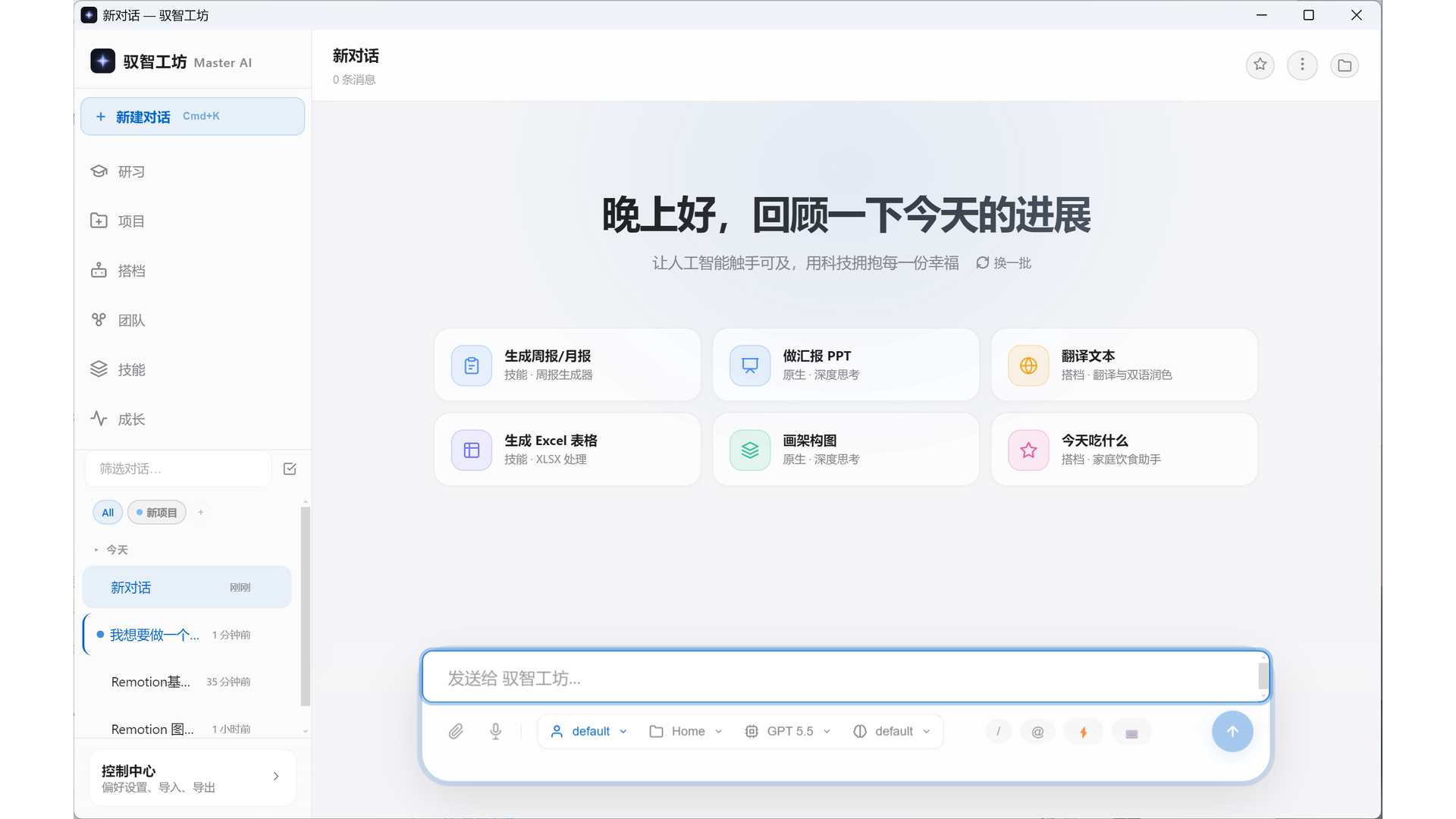Click the 驭智工坊 logo icon in sidebar
Viewport: 1456px width, 819px height.
click(x=102, y=61)
